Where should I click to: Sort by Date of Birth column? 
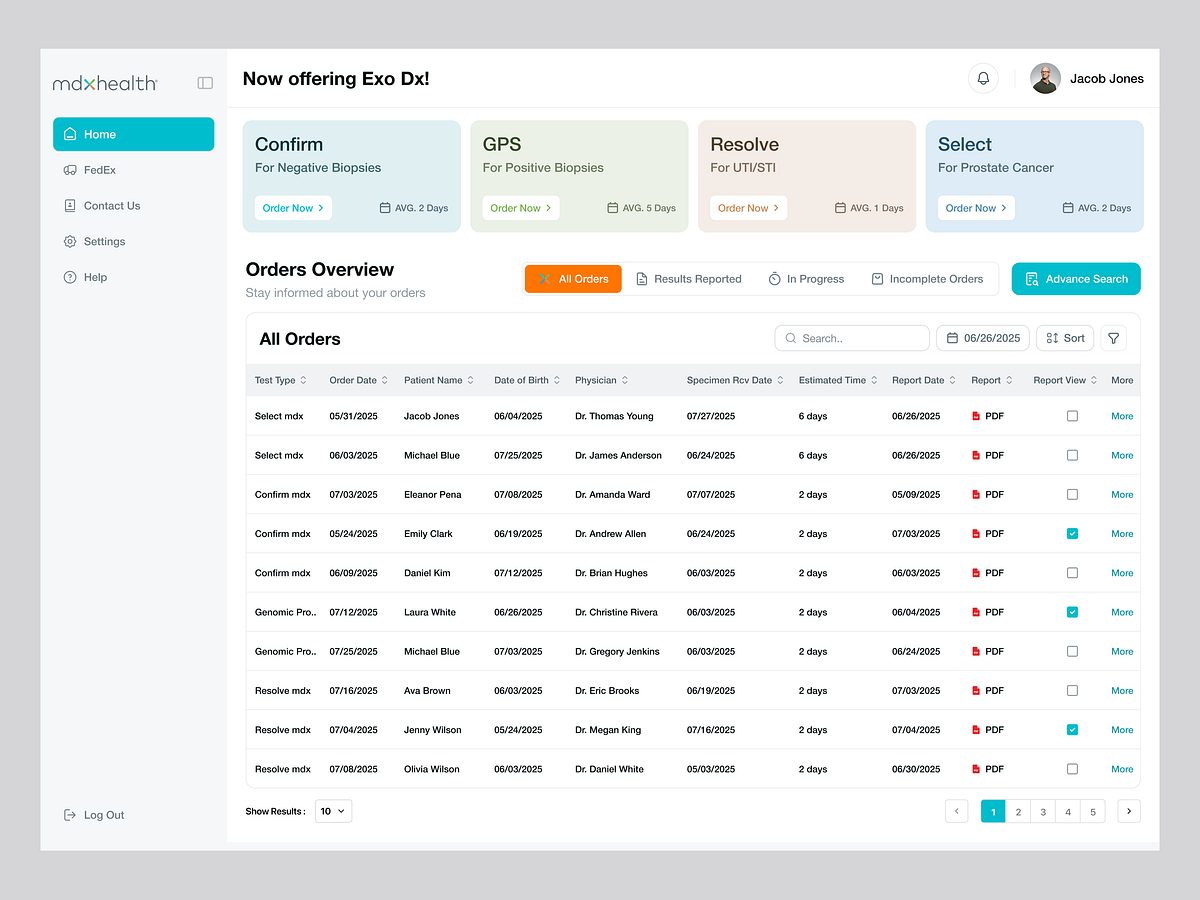tap(527, 380)
